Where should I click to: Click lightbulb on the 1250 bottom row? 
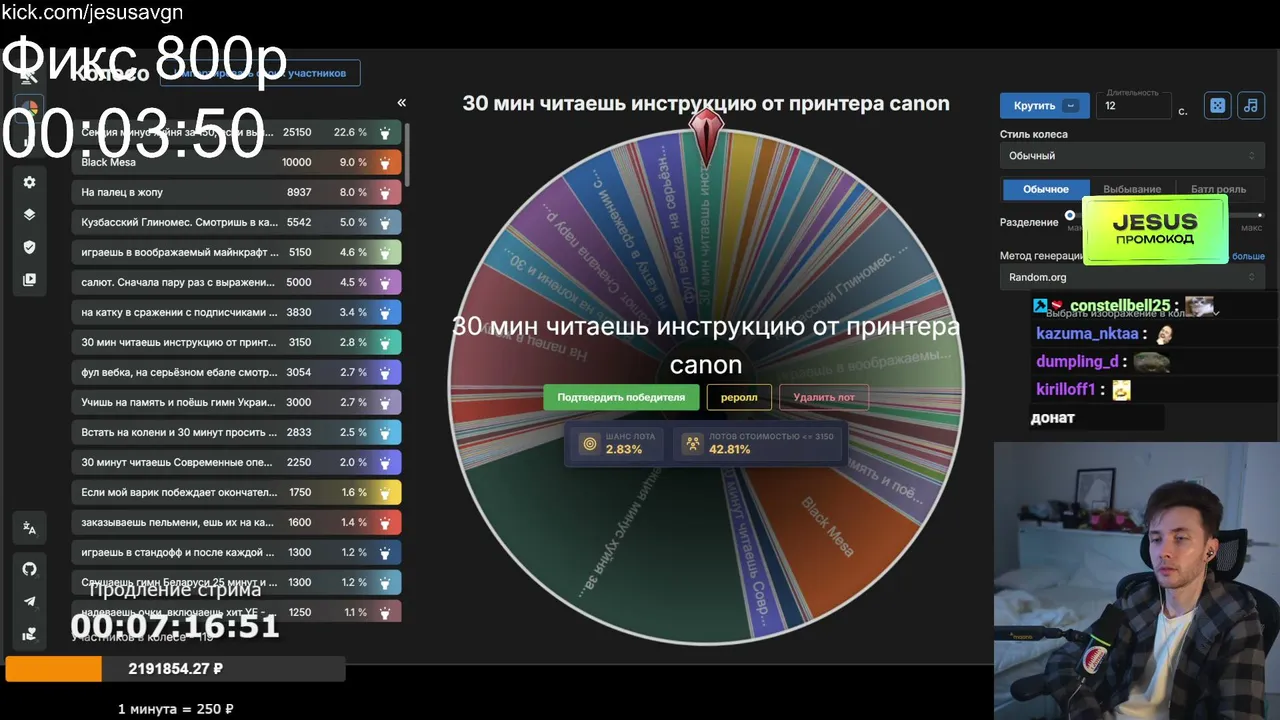tap(385, 612)
